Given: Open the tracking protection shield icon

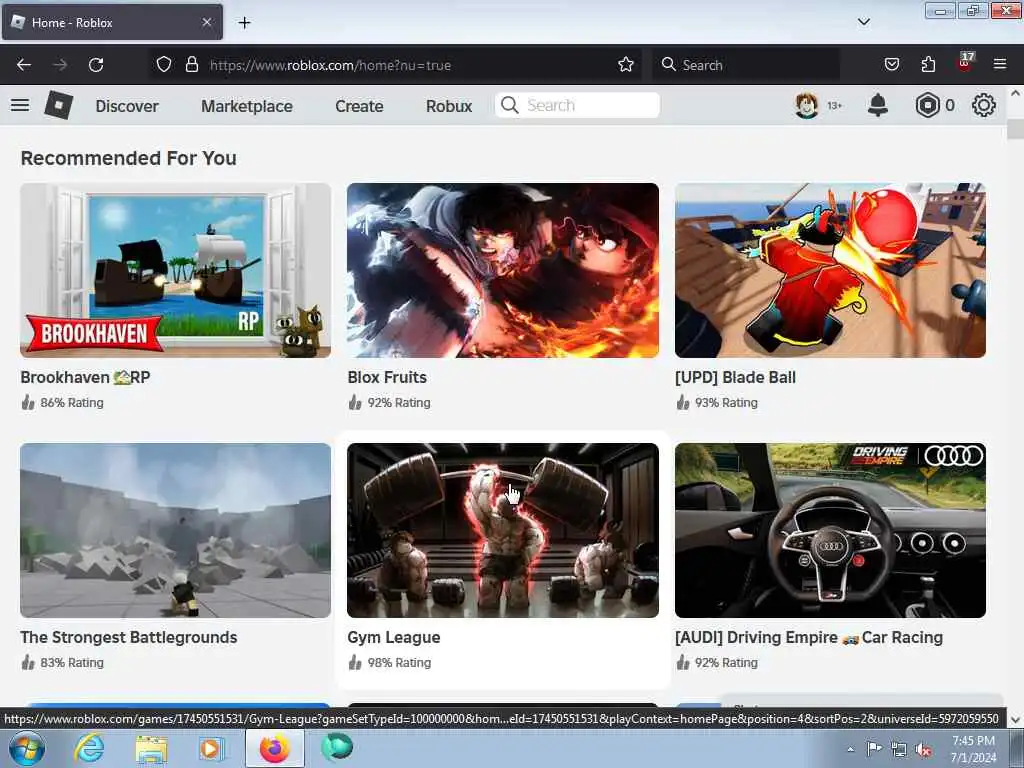Looking at the screenshot, I should coord(164,65).
